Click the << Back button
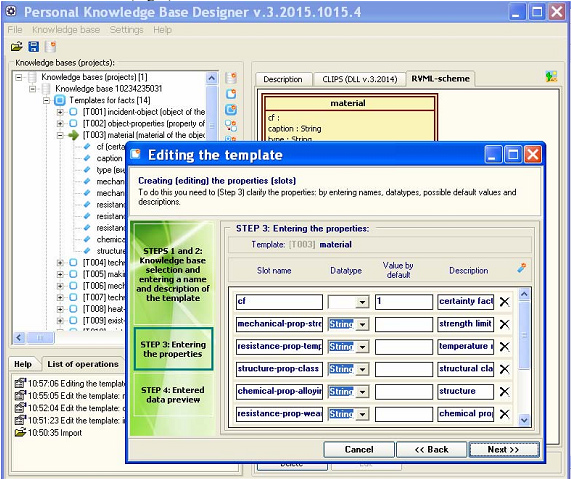 tap(432, 449)
